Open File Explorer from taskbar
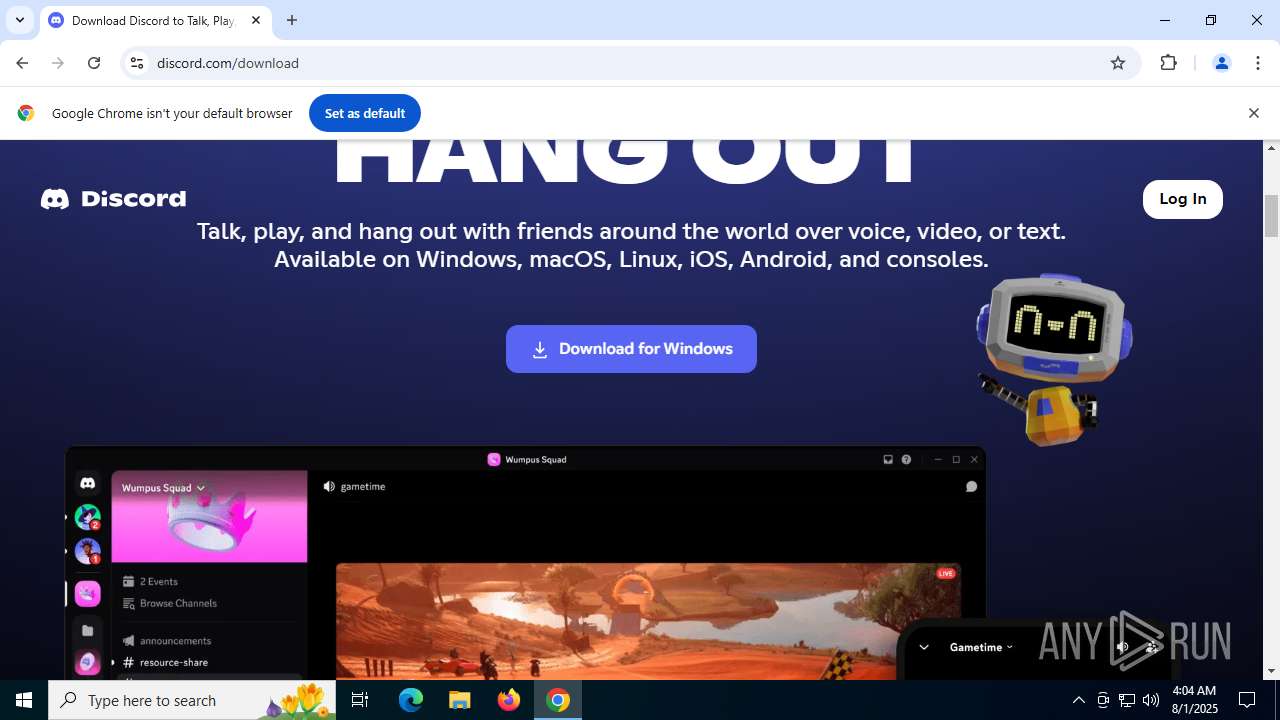 click(x=460, y=700)
